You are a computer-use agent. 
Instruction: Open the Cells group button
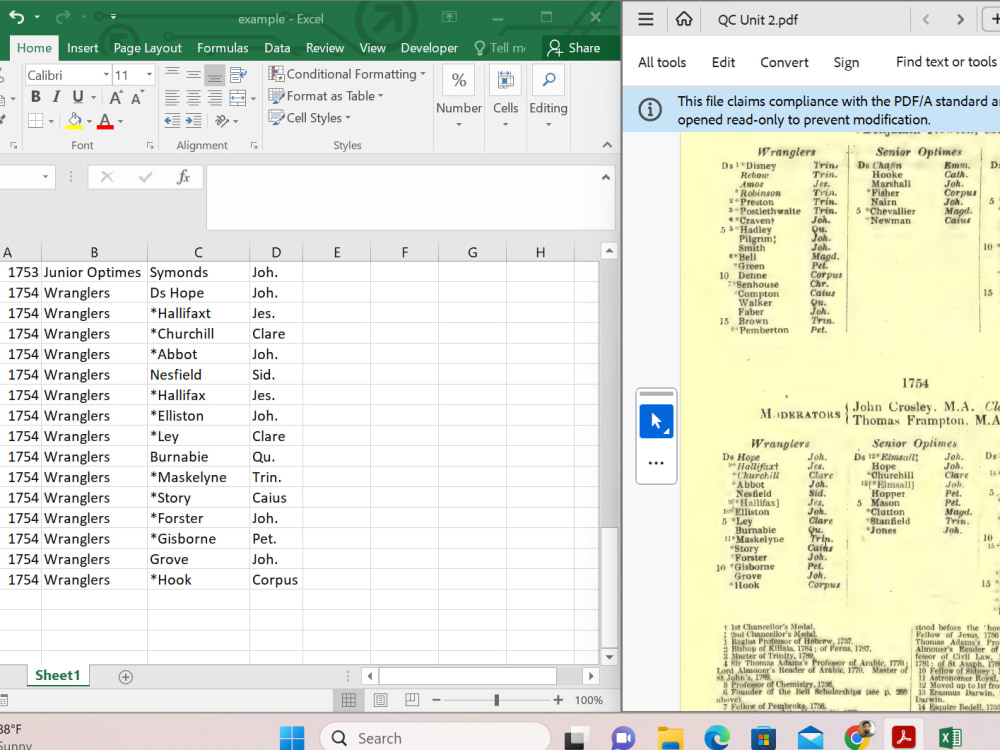pos(505,96)
